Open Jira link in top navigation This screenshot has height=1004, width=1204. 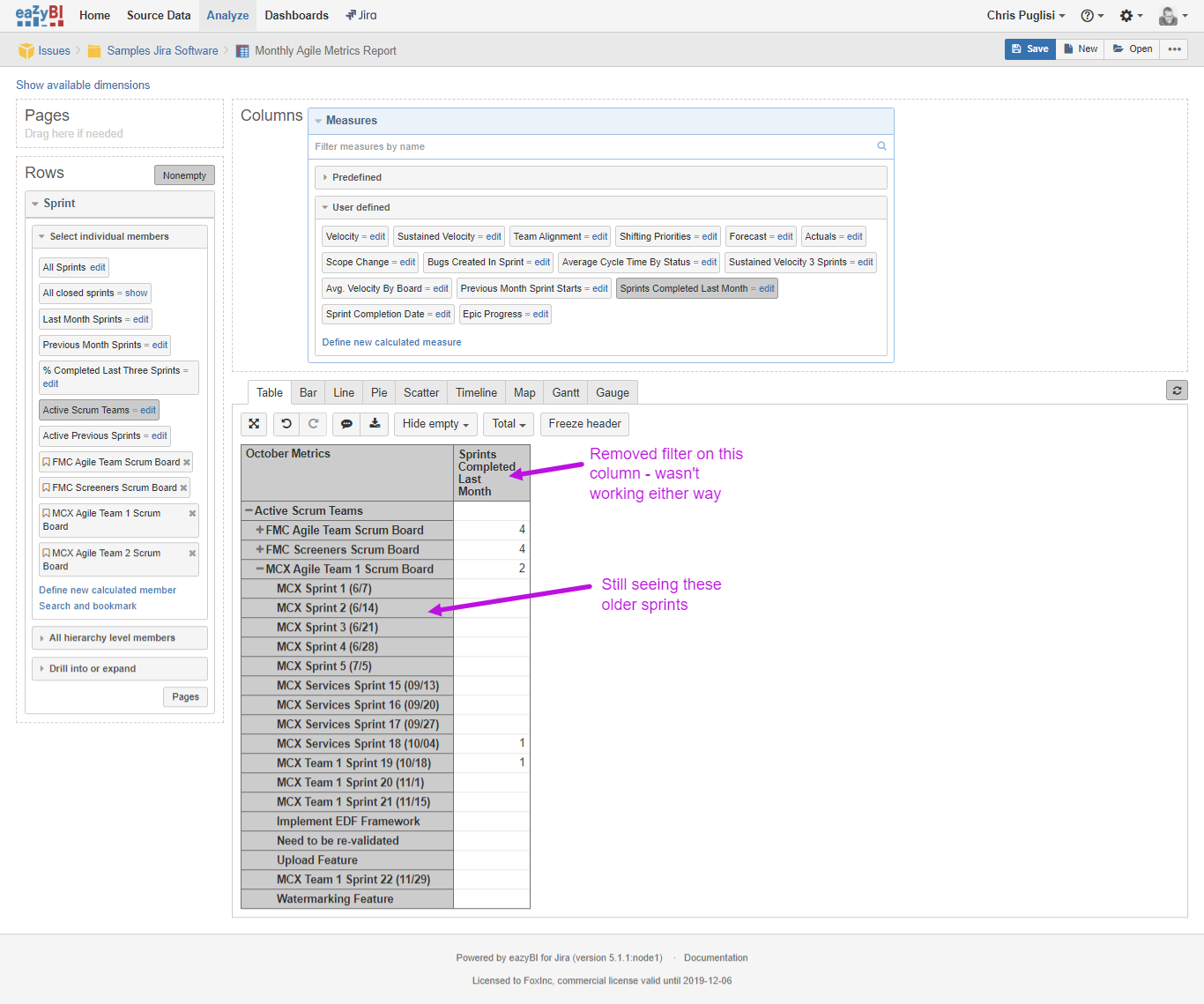pyautogui.click(x=361, y=15)
